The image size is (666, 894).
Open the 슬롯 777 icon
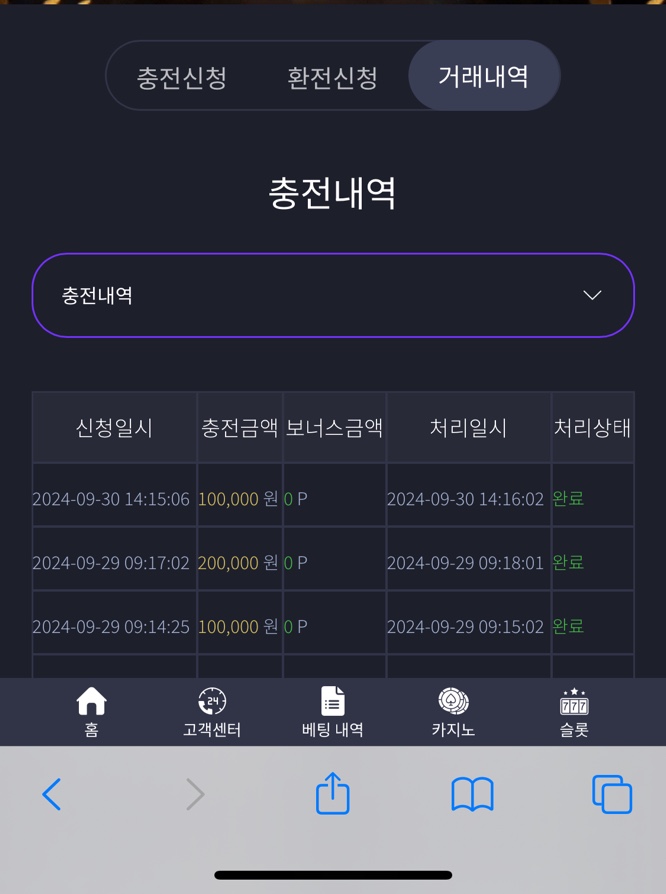pyautogui.click(x=574, y=701)
